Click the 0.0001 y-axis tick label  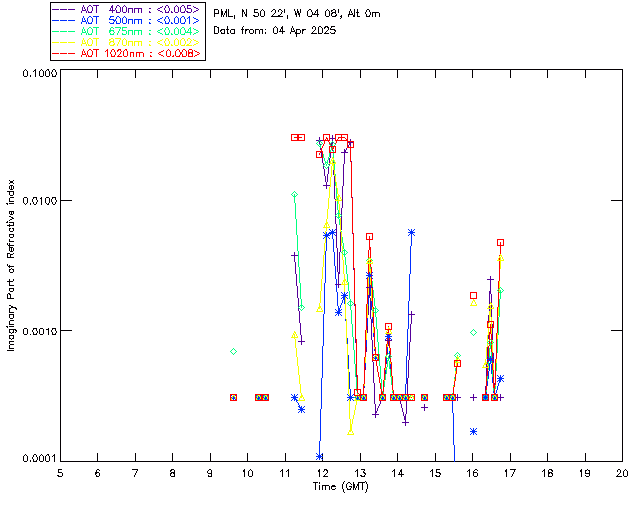[x=39, y=459]
